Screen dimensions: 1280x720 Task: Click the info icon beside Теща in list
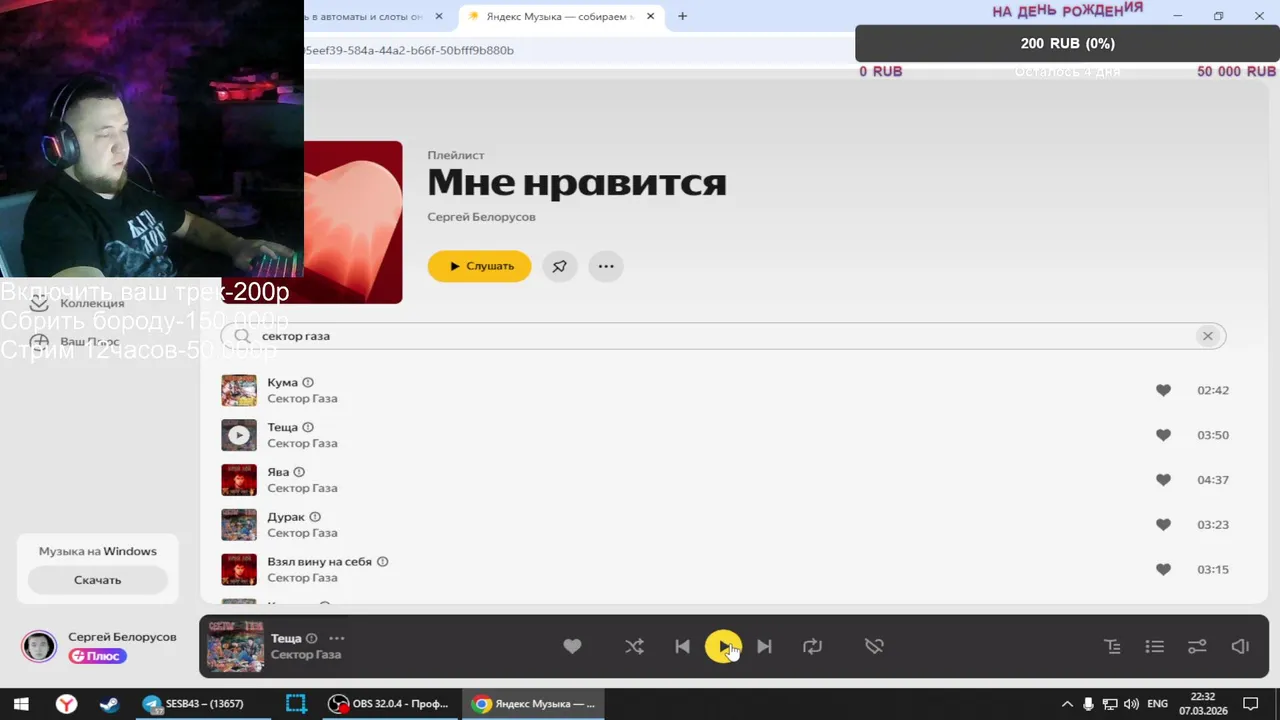pyautogui.click(x=308, y=427)
